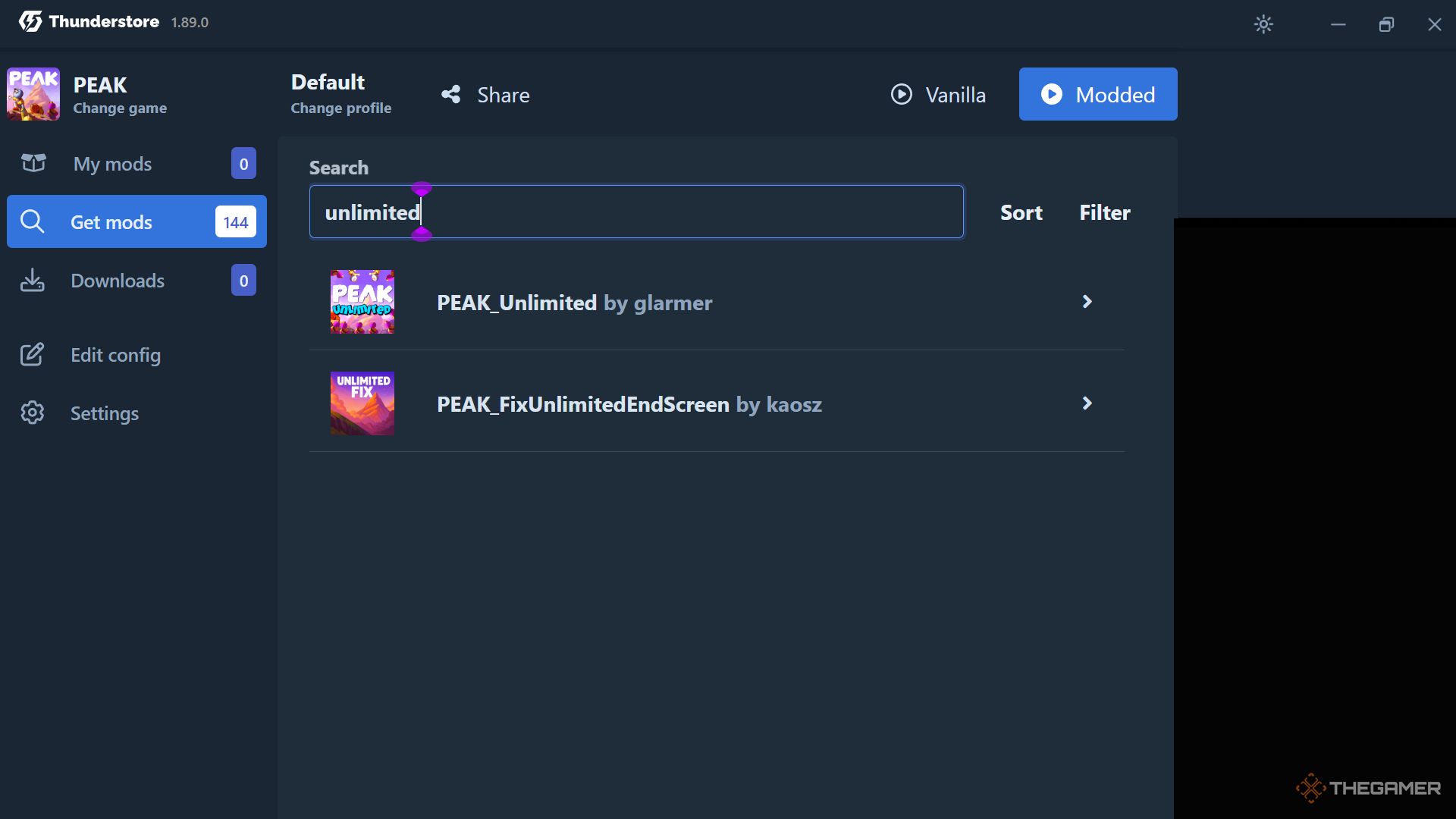Click the Vanilla play icon

902,94
